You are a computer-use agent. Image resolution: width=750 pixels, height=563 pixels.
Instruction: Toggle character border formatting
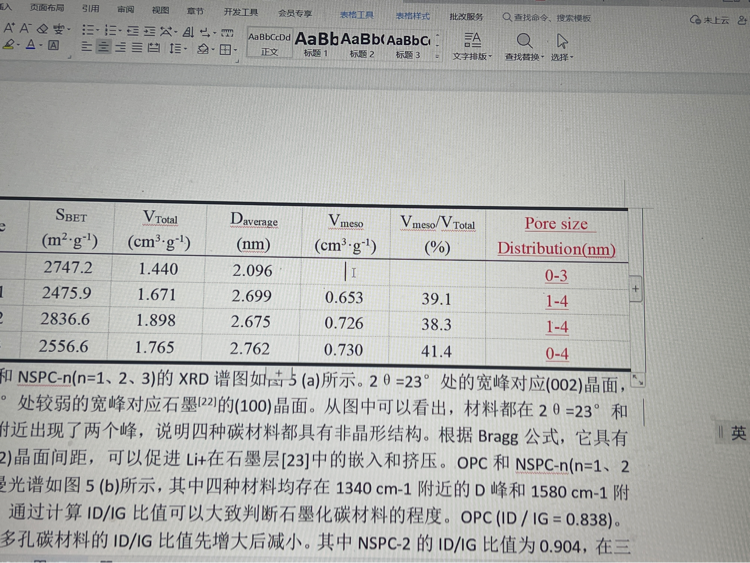[54, 45]
